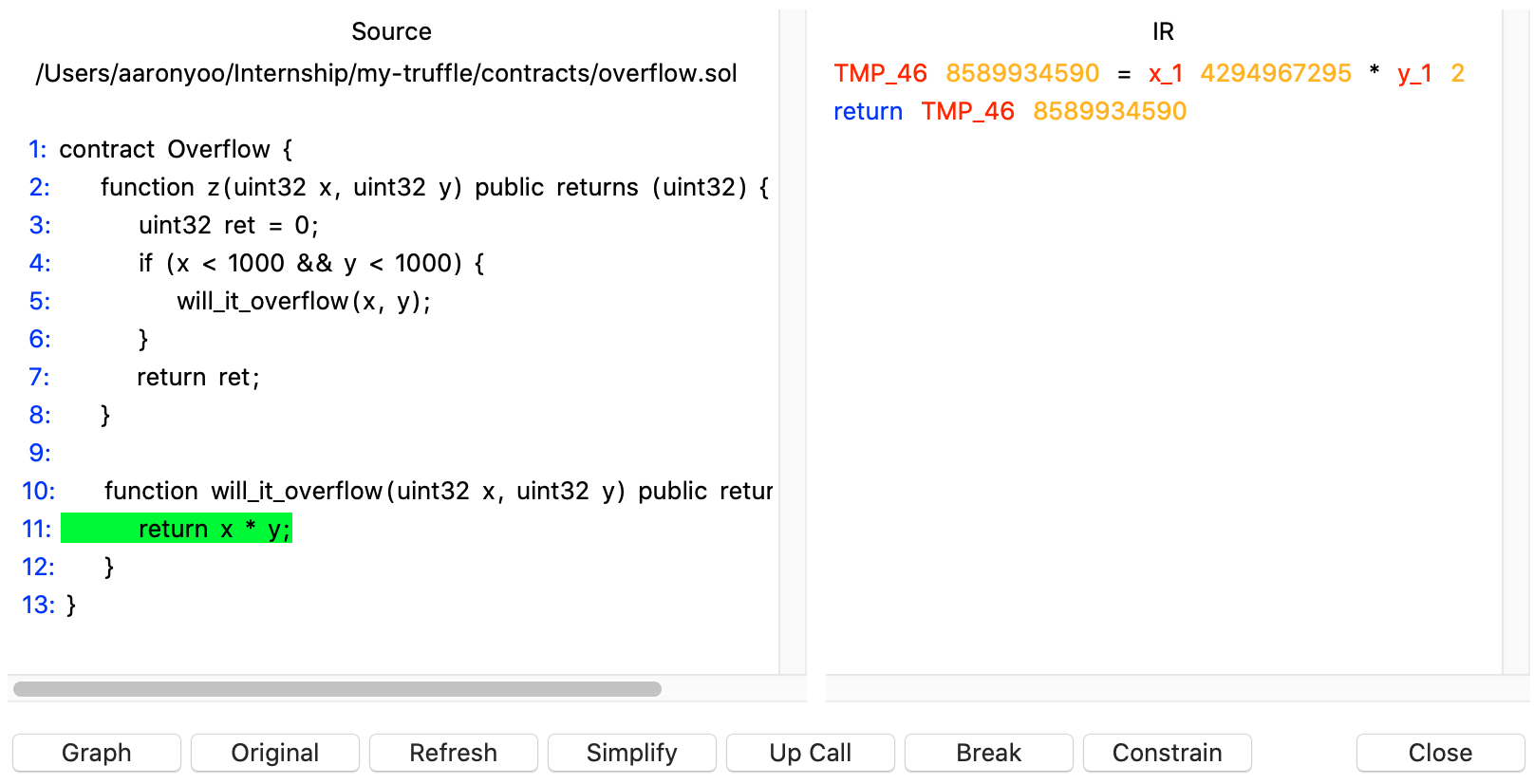This screenshot has height=784, width=1534.
Task: Refresh the IR view
Action: point(453,753)
